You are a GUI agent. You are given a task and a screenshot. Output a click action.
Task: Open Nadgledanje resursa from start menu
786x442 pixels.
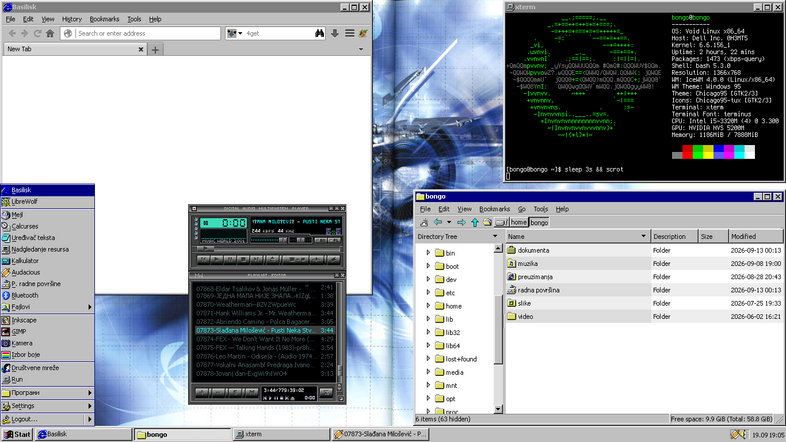(47, 249)
